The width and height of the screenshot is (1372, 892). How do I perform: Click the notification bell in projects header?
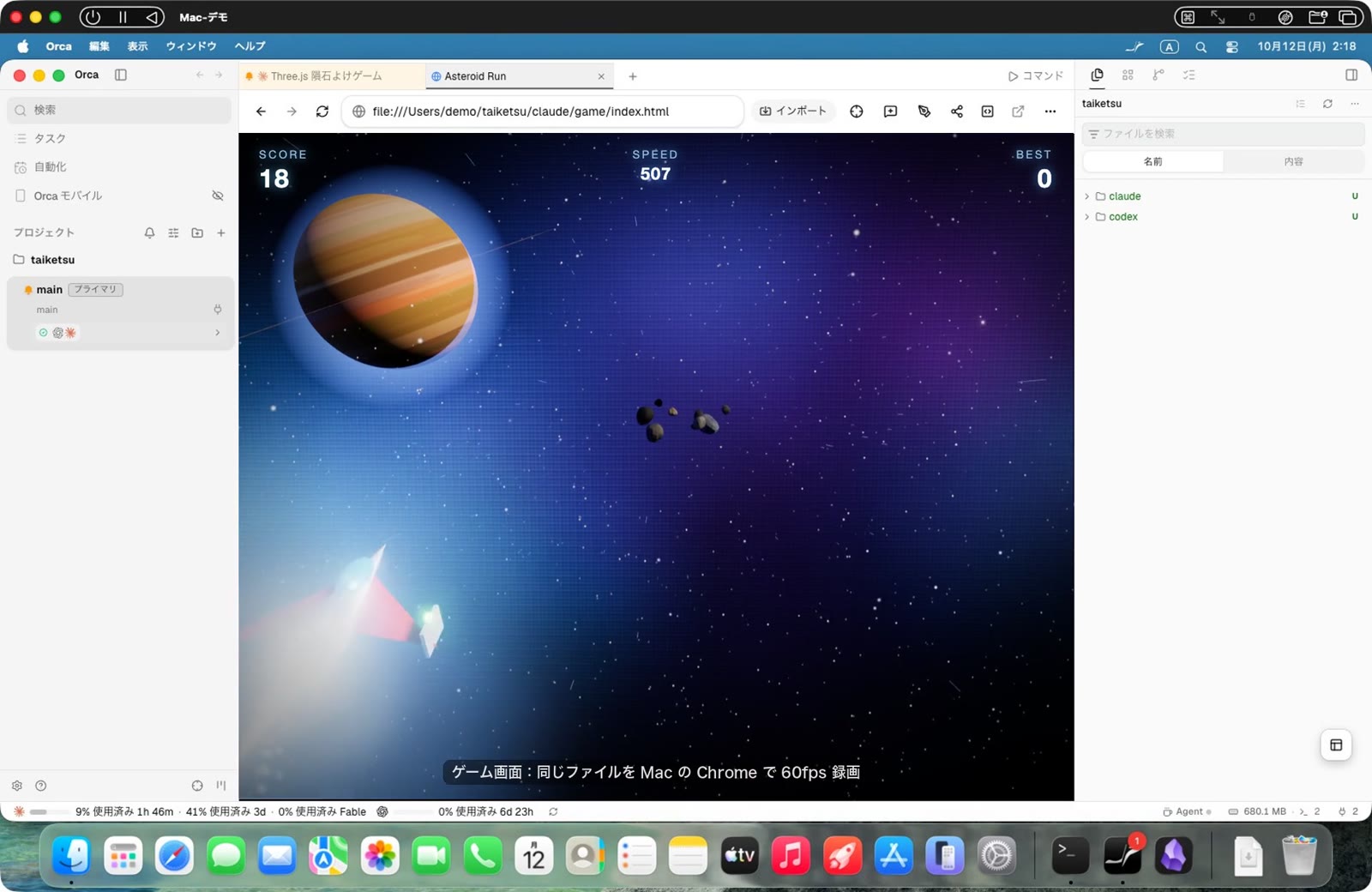tap(150, 232)
